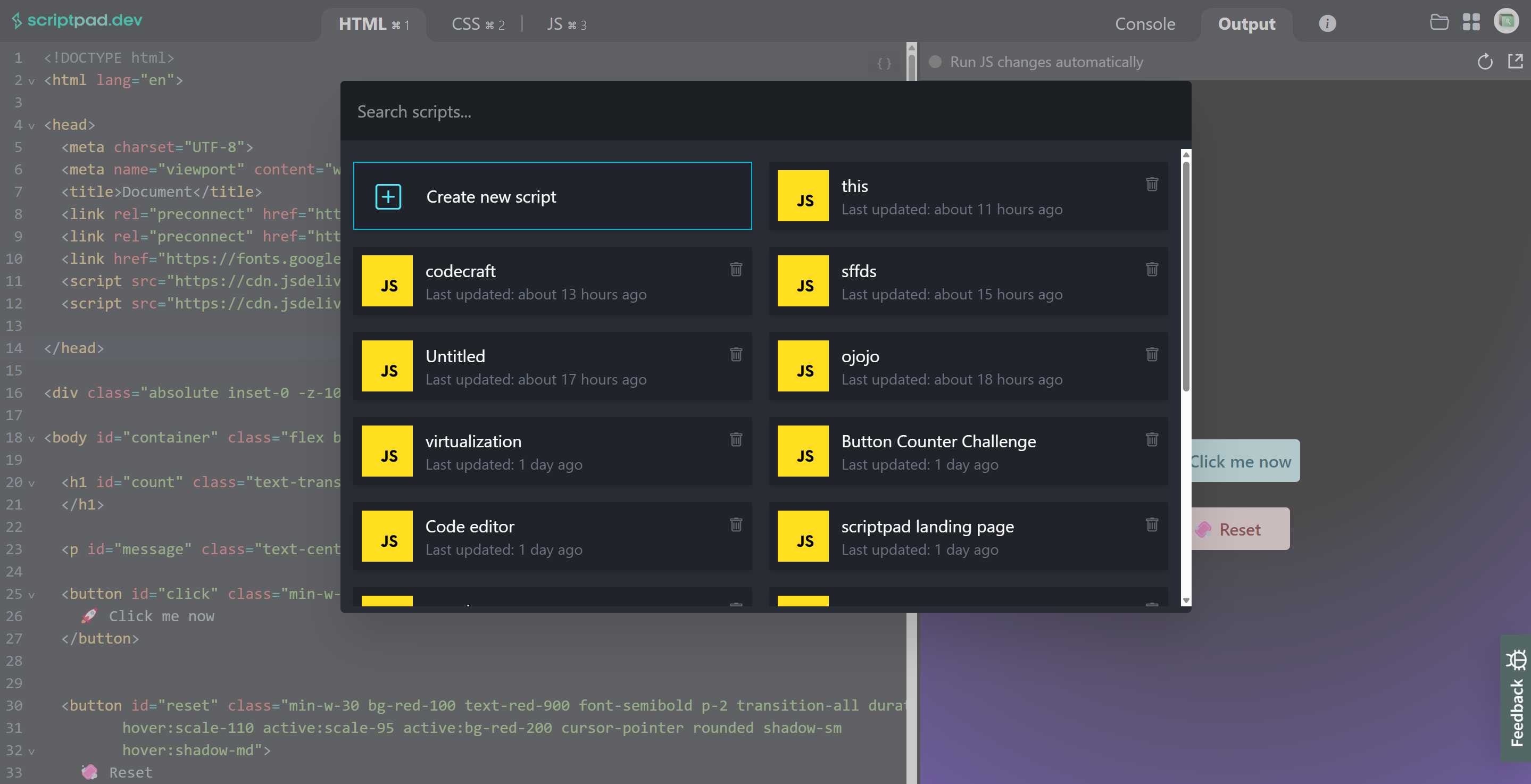The height and width of the screenshot is (784, 1531).
Task: Click 'Last updated: about 18 hours ago' text
Action: (952, 379)
